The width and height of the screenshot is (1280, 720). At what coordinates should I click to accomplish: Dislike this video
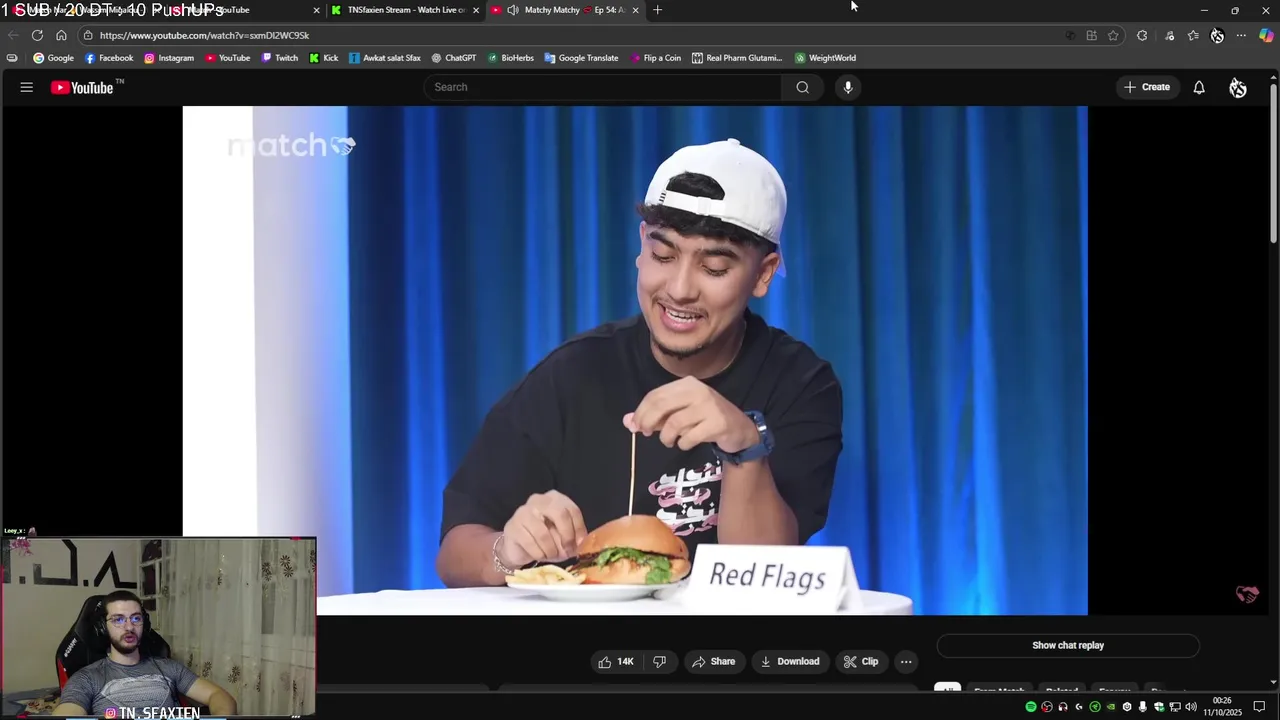click(659, 661)
